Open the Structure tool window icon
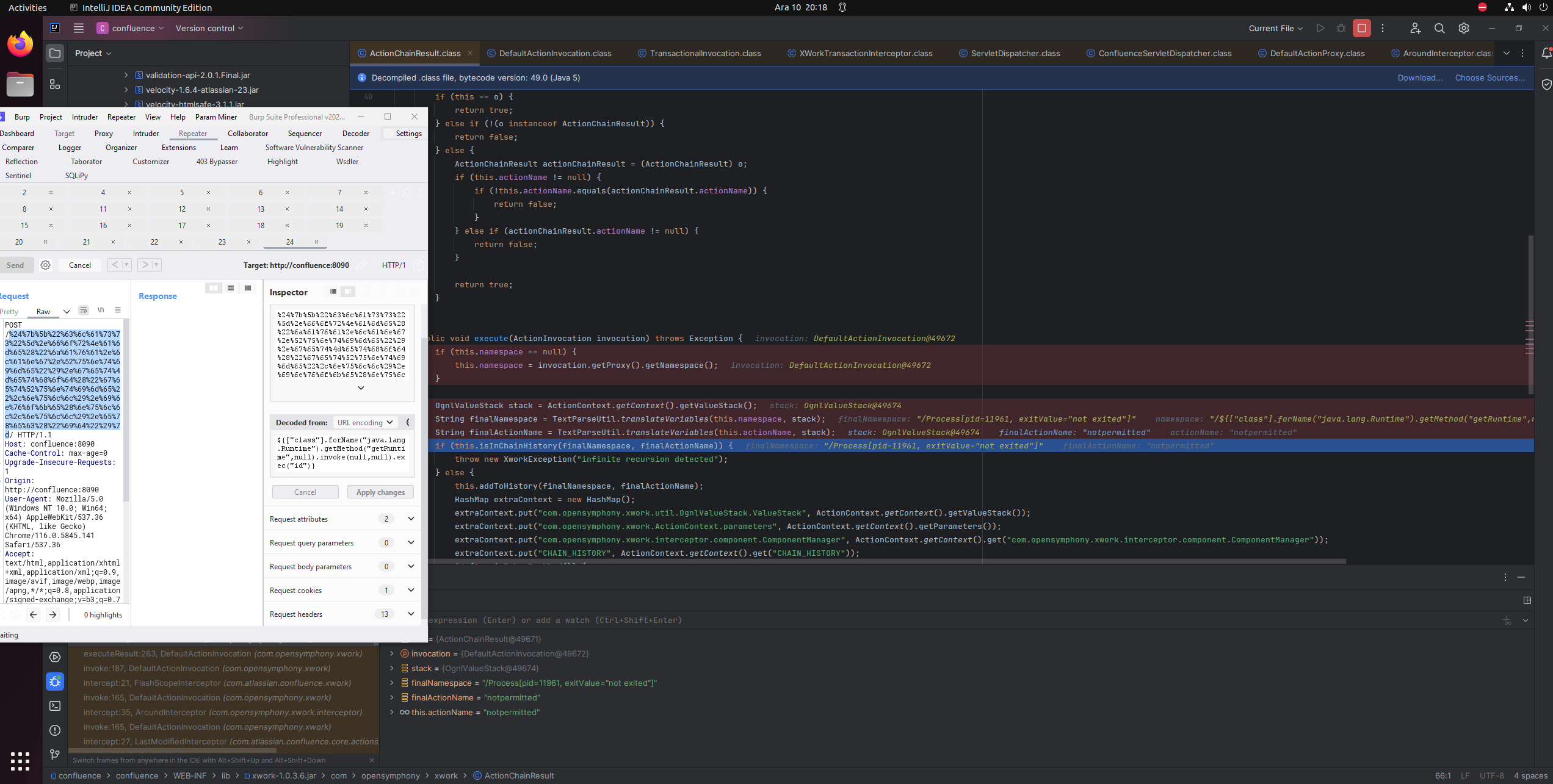 click(x=55, y=84)
